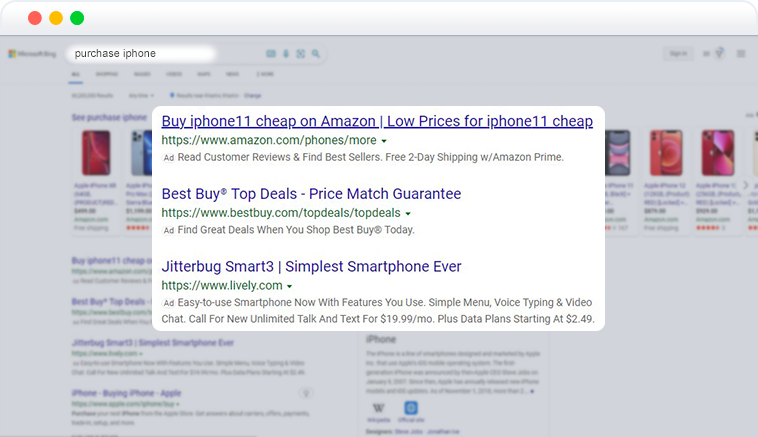Open first red iPhone product thumbnail
The width and height of the screenshot is (758, 437).
(96, 153)
